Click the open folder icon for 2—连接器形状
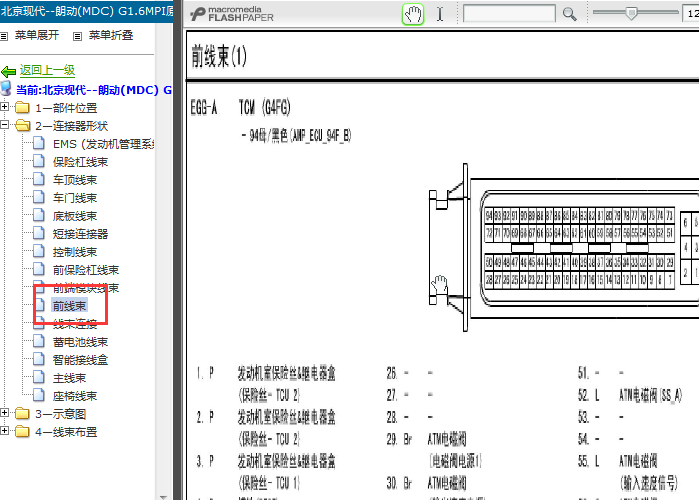The image size is (699, 500). click(x=22, y=126)
